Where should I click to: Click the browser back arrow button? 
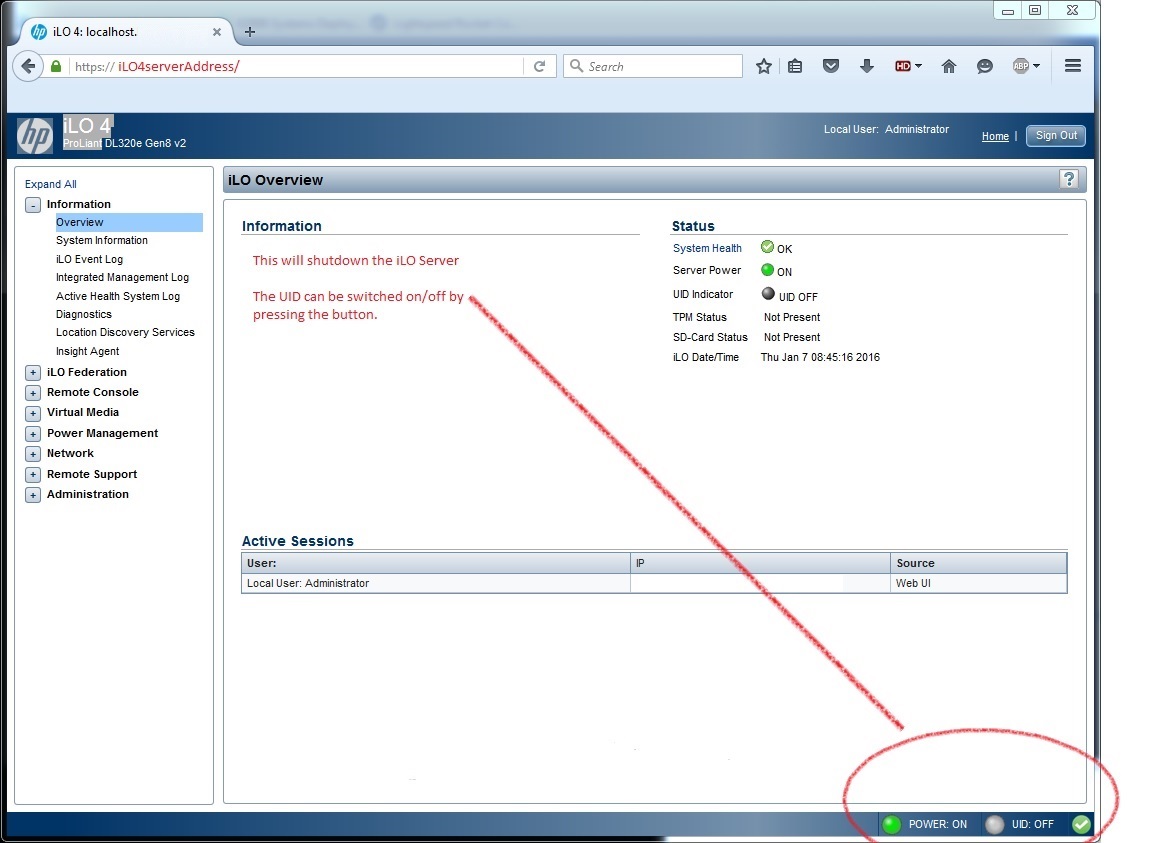[x=28, y=66]
